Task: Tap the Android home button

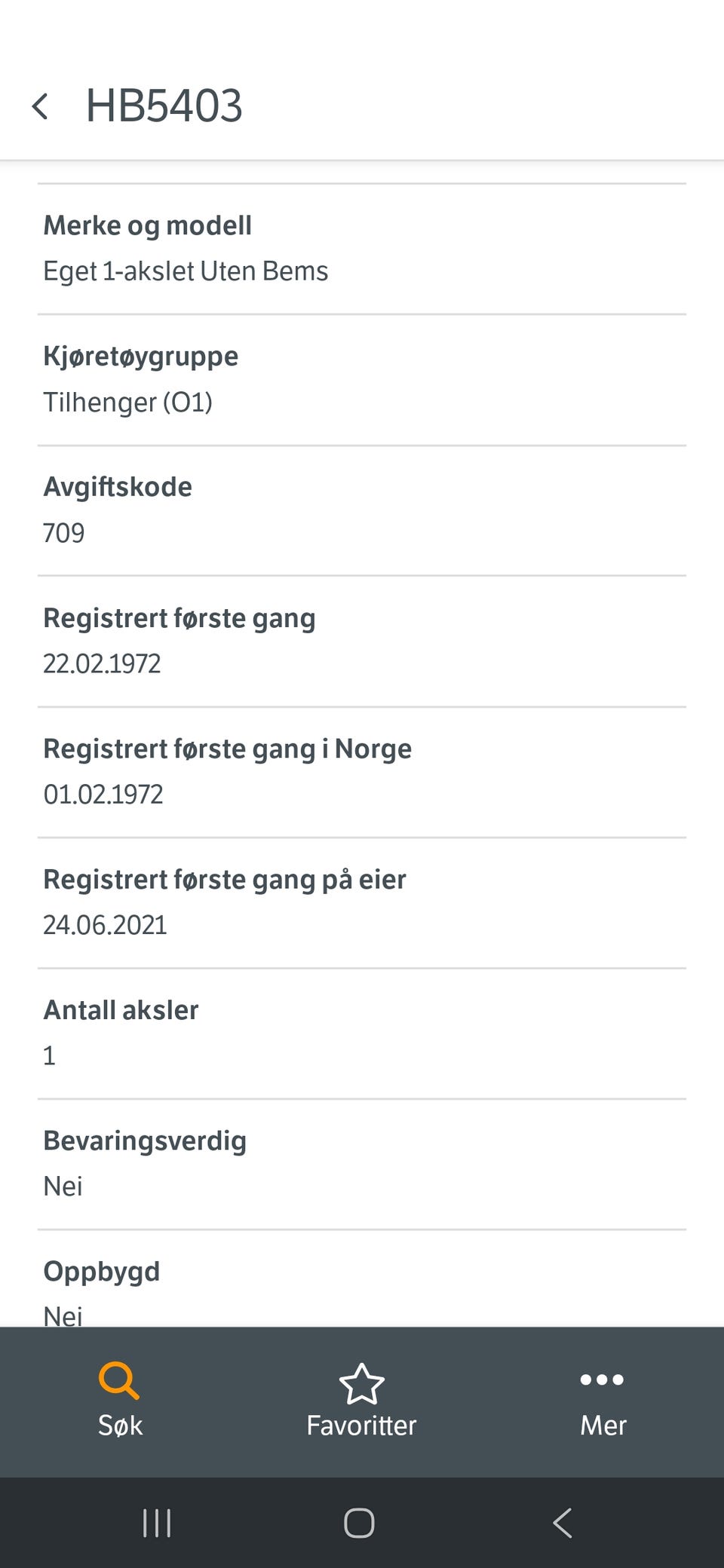Action: tap(359, 1523)
